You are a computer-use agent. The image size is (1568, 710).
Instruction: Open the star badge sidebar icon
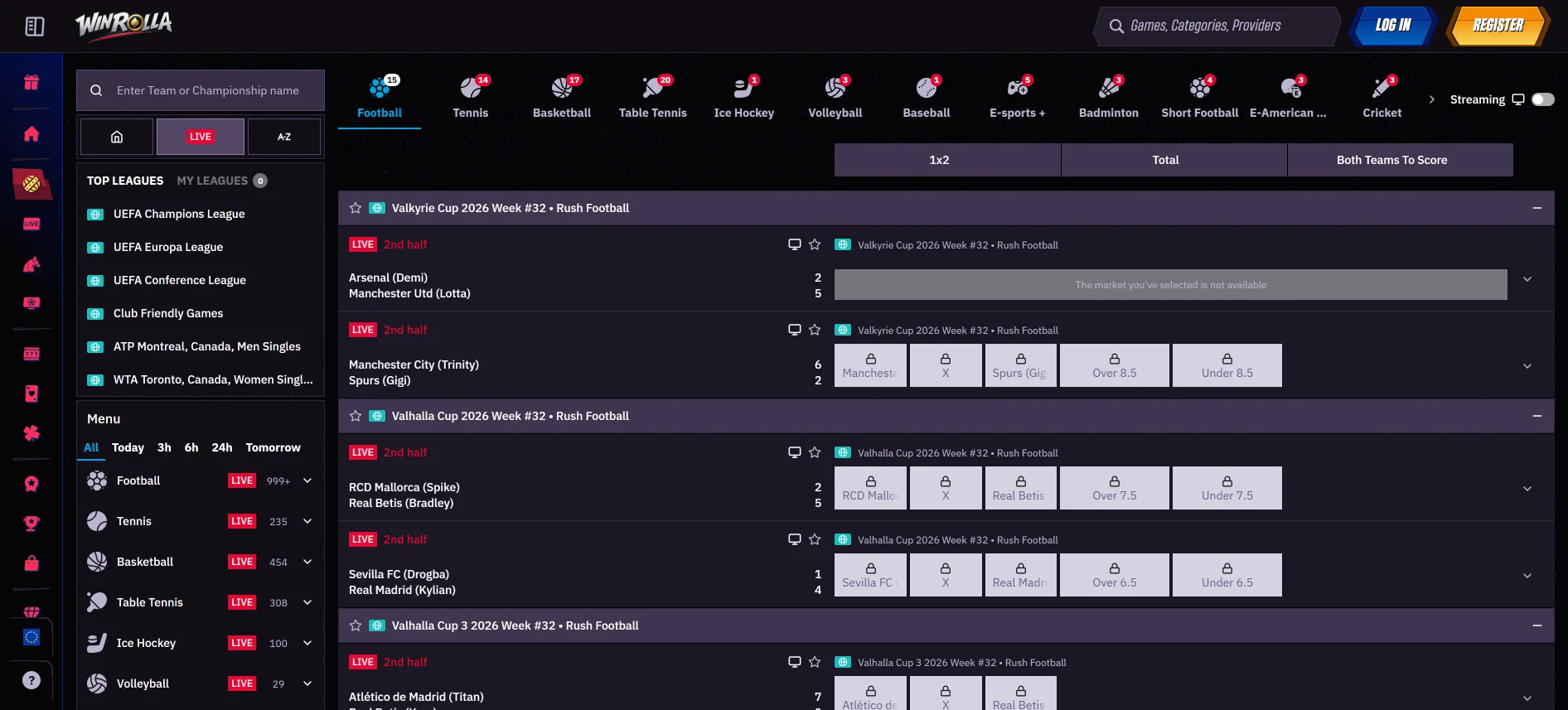pos(31,484)
